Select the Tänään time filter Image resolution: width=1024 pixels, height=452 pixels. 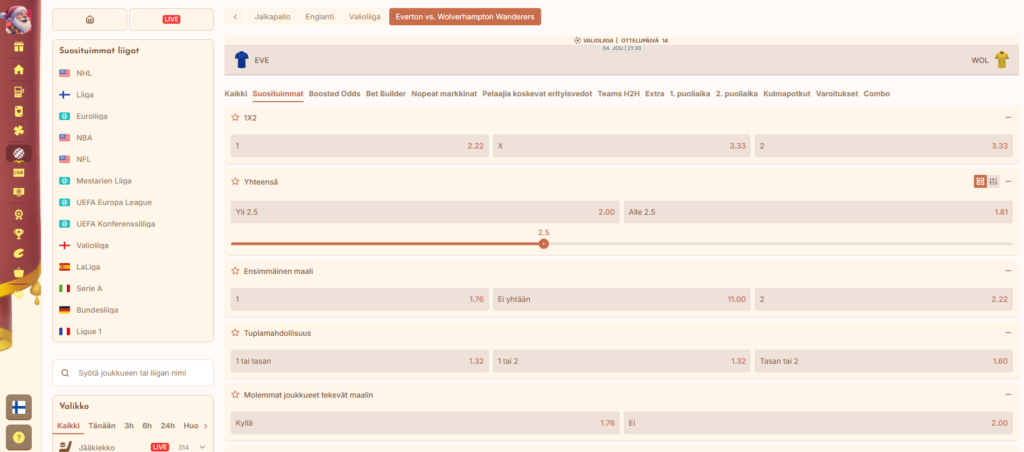coord(102,425)
